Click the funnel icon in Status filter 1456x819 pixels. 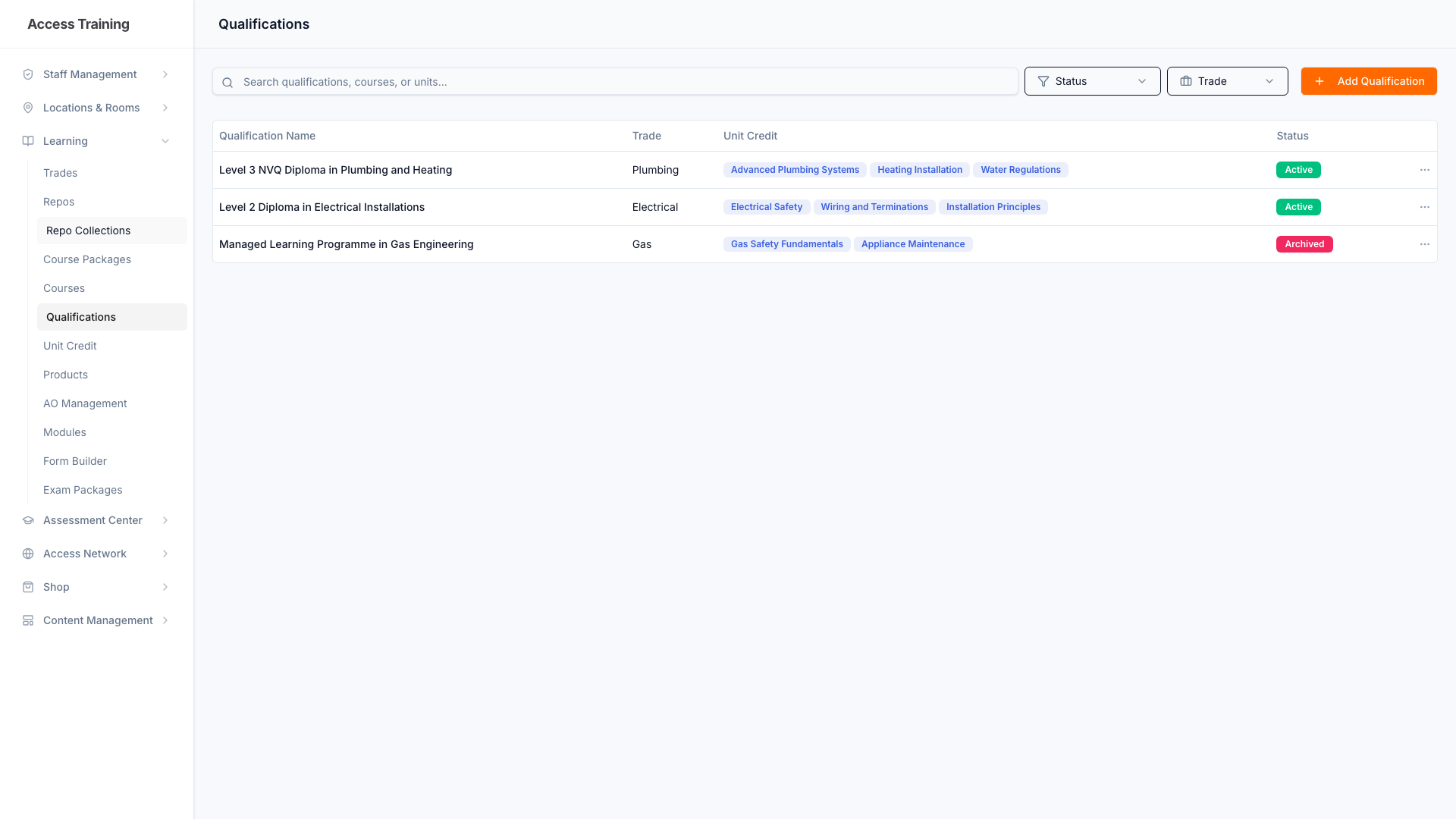[x=1043, y=81]
